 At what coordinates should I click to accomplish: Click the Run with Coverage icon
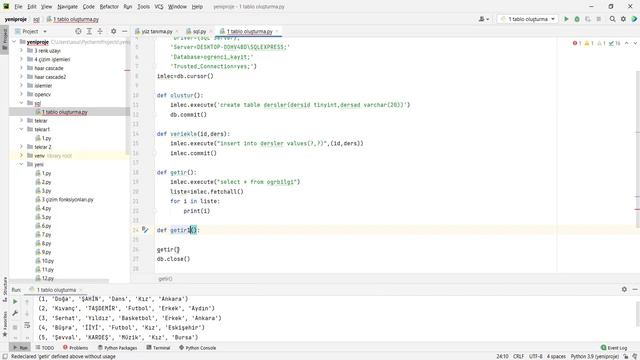pyautogui.click(x=588, y=19)
